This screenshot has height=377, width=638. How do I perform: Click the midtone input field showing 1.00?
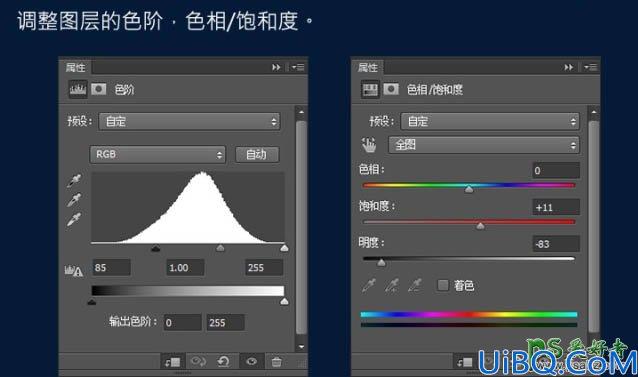click(185, 268)
